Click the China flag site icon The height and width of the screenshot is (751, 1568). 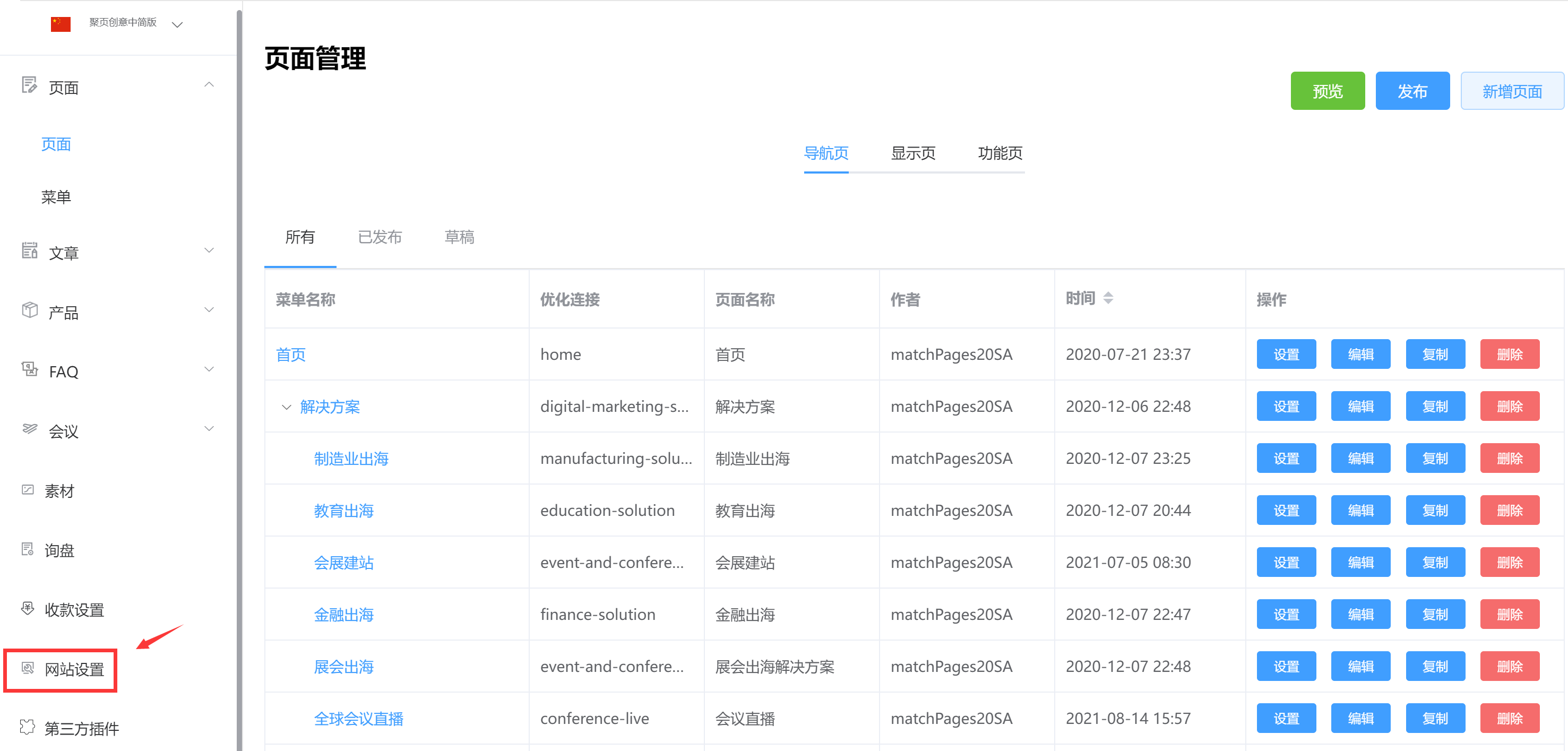pos(61,24)
